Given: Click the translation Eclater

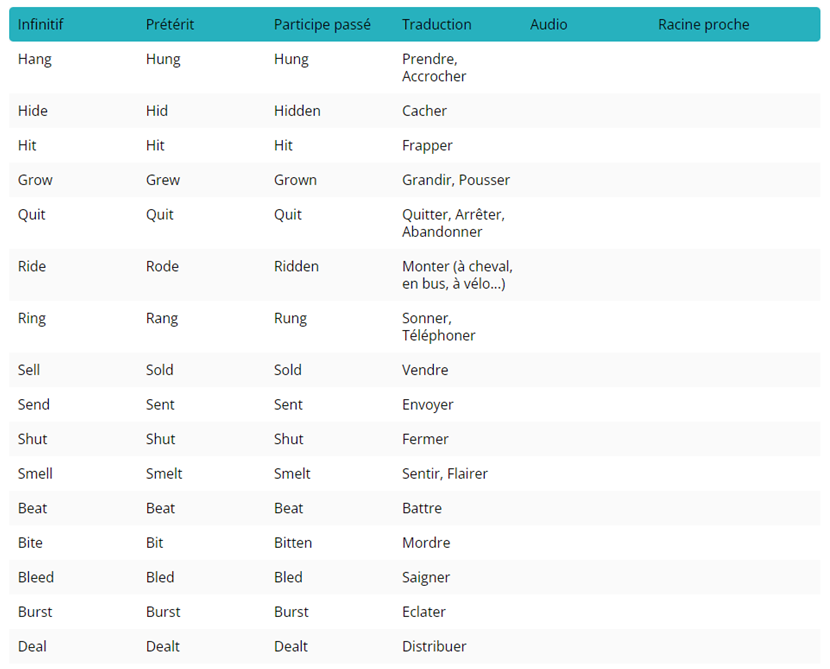Looking at the screenshot, I should 424,612.
